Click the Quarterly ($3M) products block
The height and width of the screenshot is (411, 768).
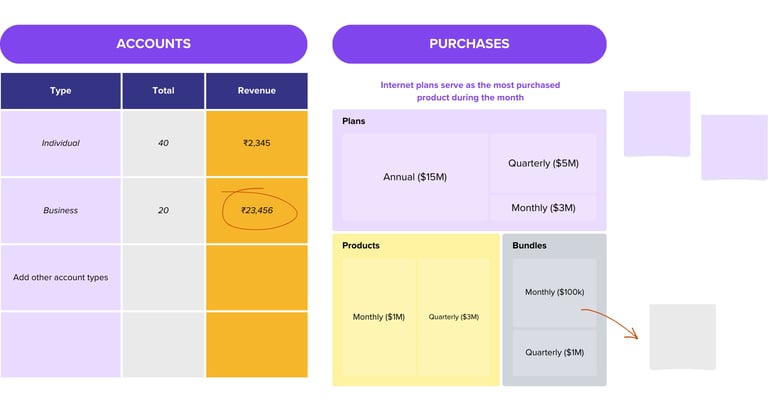[454, 317]
